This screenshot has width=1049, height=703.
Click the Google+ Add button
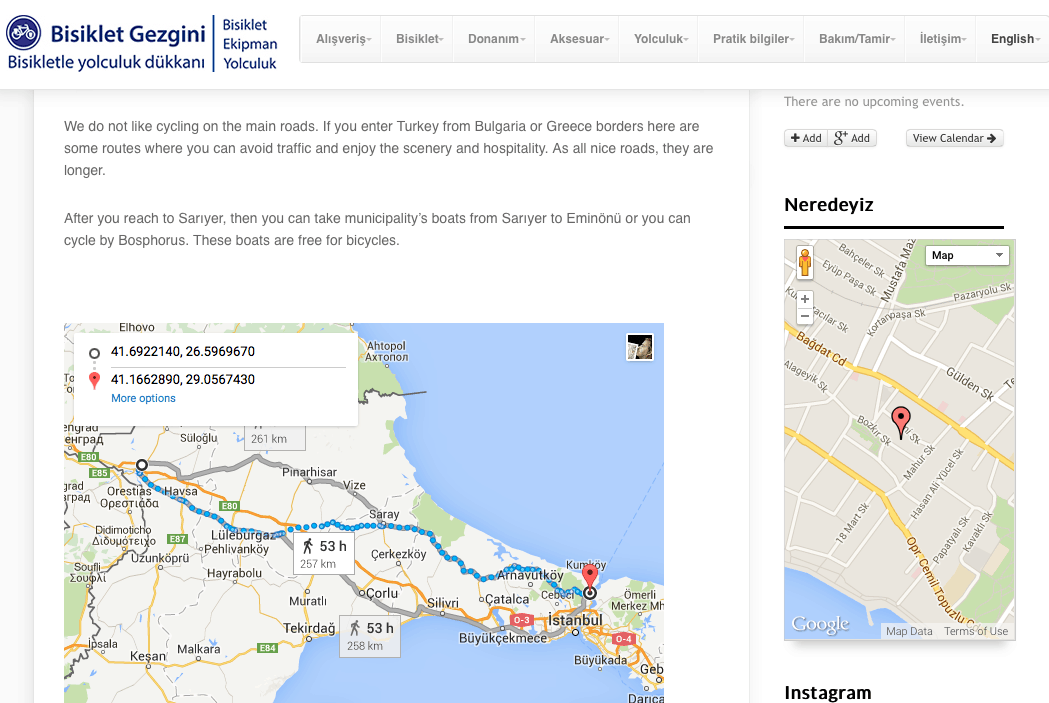tap(852, 138)
